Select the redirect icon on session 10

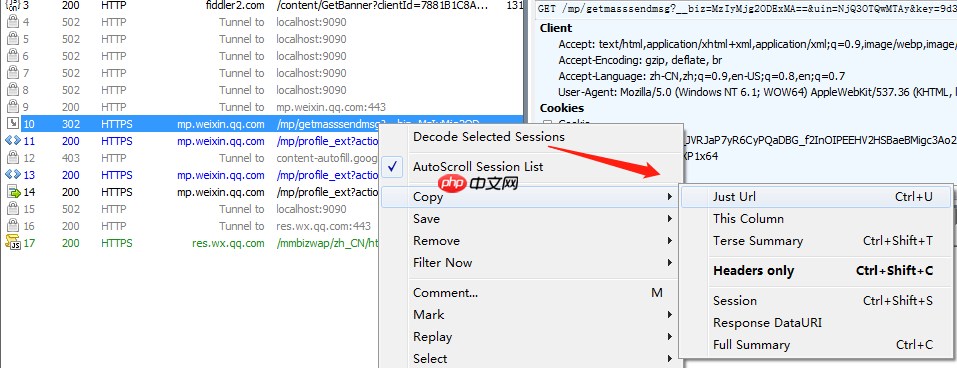click(x=12, y=124)
